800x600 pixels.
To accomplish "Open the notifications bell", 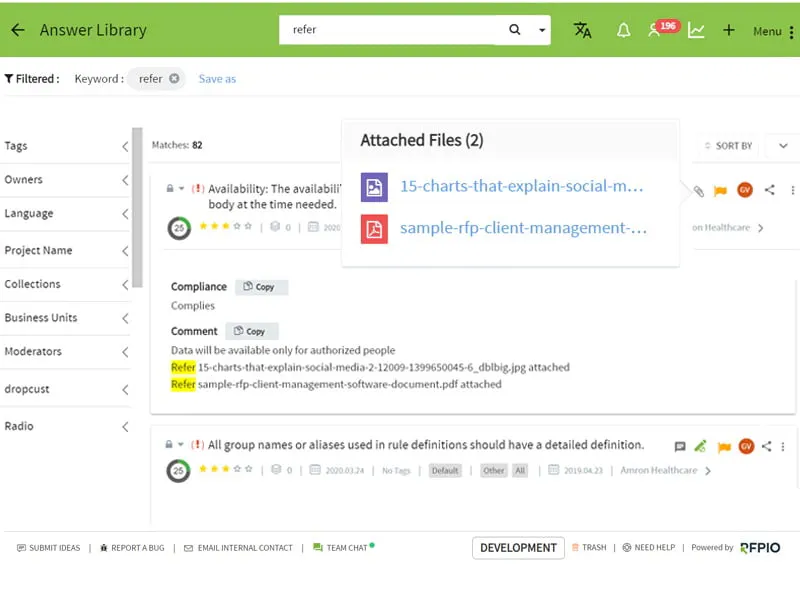I will [623, 31].
